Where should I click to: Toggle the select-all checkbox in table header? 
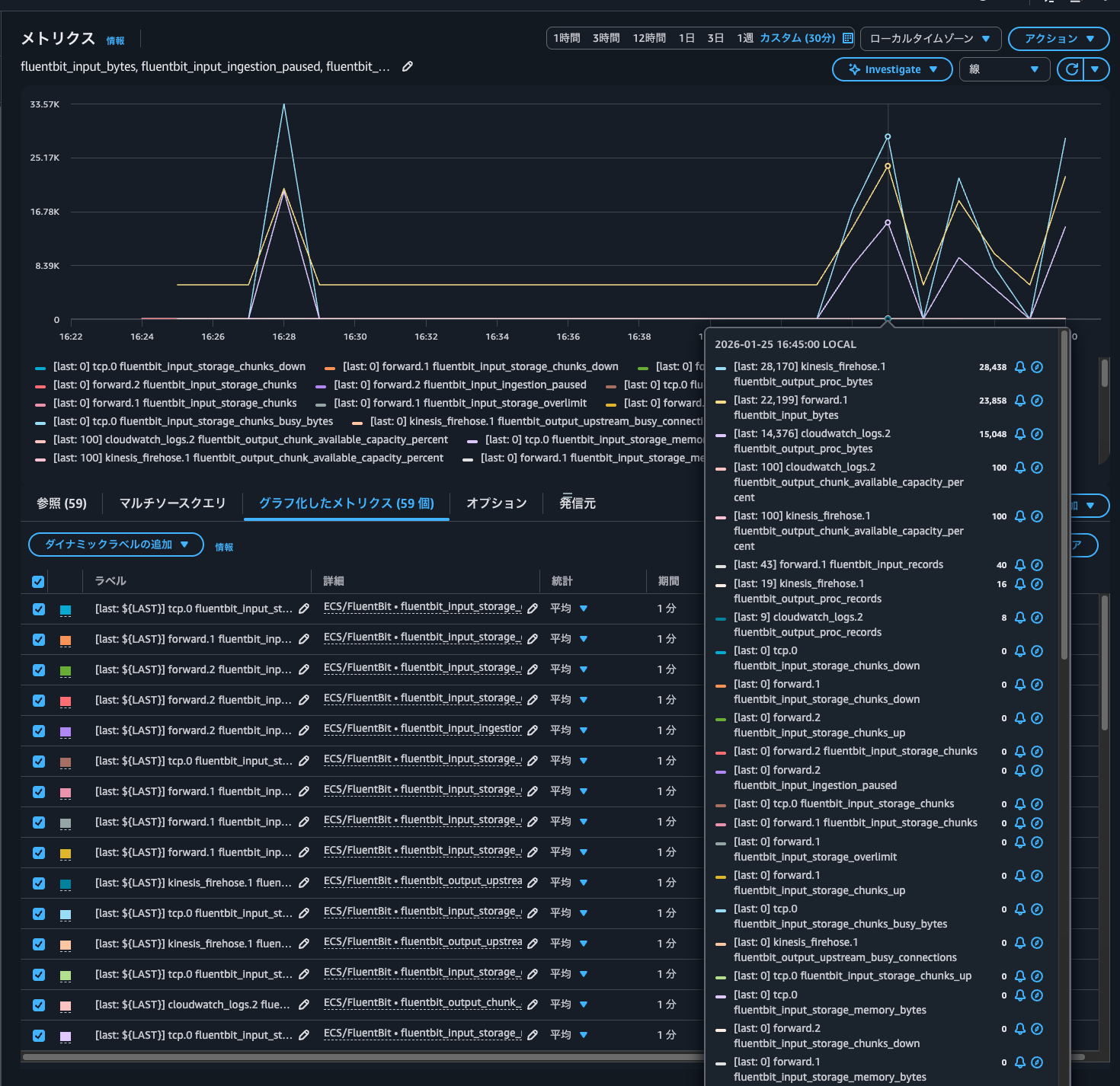pos(38,582)
